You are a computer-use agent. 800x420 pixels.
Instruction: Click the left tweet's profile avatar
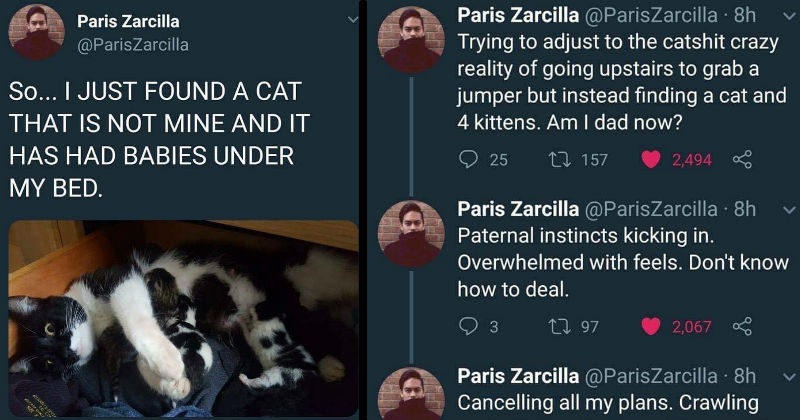pyautogui.click(x=37, y=32)
